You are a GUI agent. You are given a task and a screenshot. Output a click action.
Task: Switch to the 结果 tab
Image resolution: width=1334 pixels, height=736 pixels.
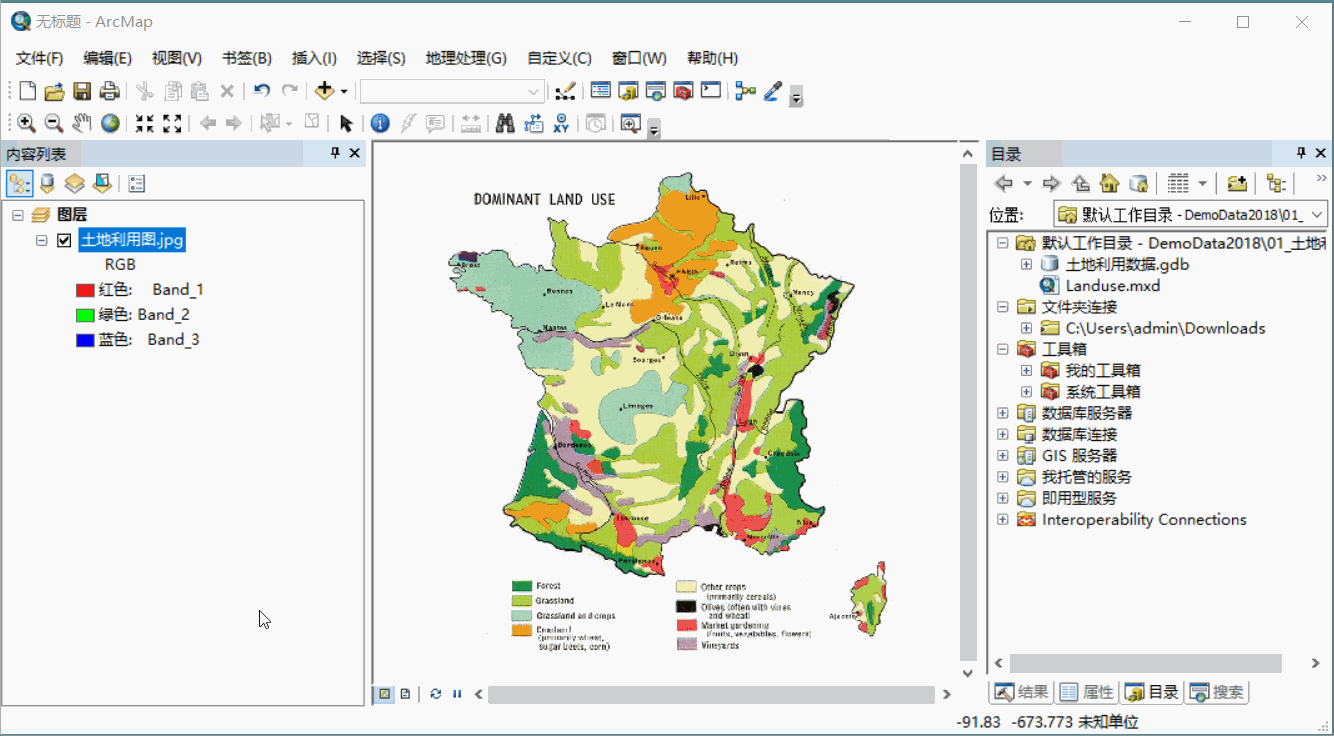(x=1021, y=692)
